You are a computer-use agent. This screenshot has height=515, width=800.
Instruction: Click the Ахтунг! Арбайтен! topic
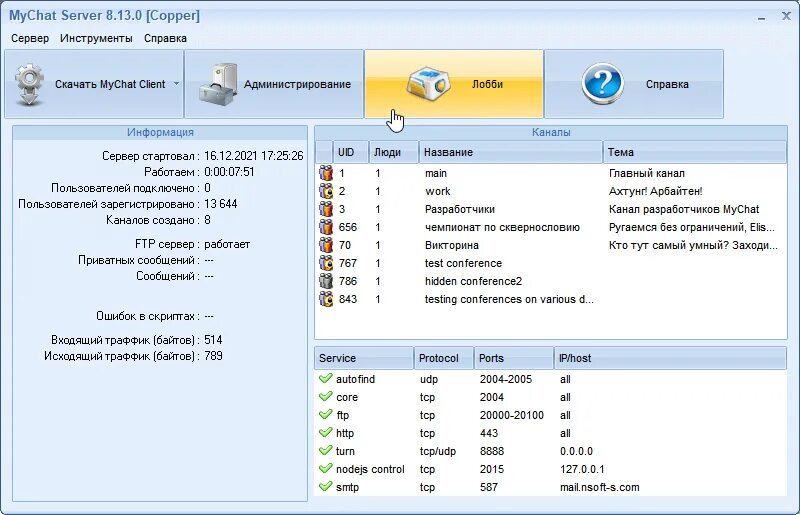click(x=655, y=191)
